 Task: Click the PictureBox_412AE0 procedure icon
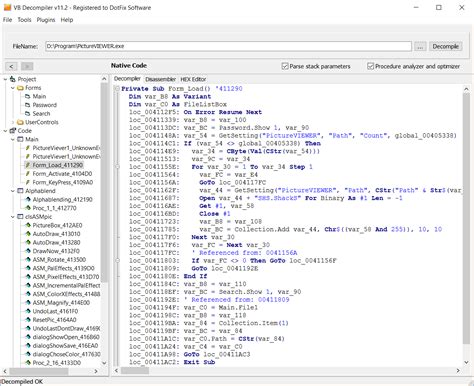click(x=28, y=225)
